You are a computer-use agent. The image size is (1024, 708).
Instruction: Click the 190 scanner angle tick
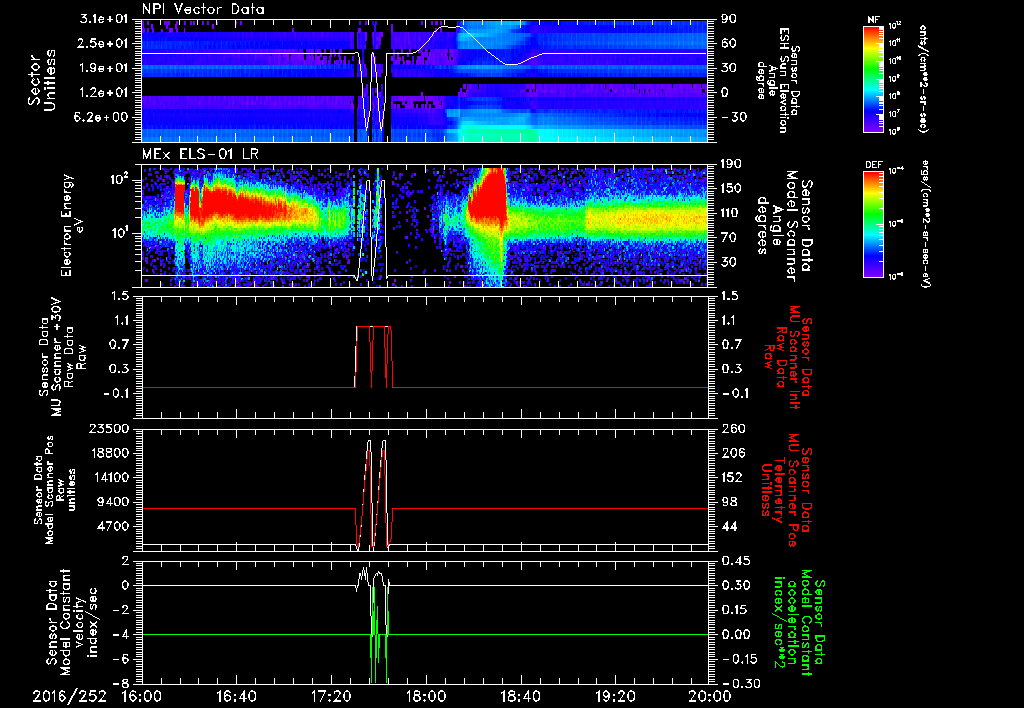[x=730, y=164]
